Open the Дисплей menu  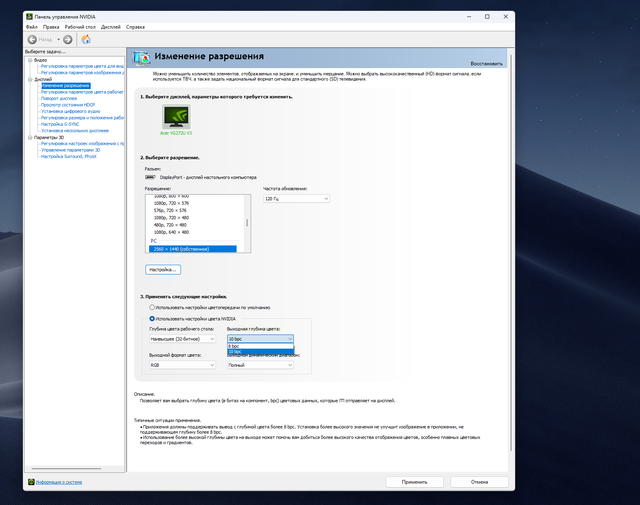point(111,27)
